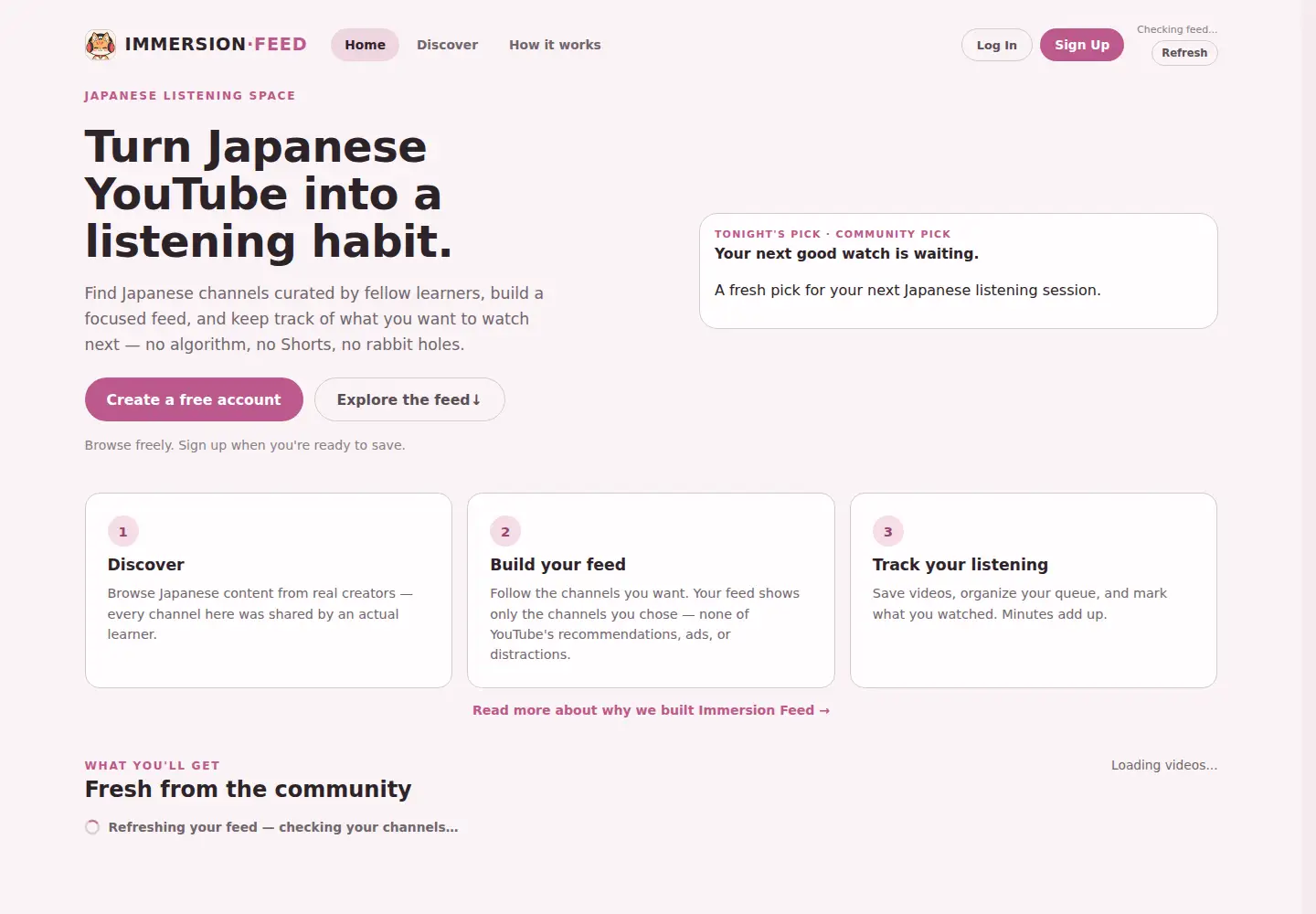The image size is (1316, 914).
Task: Click the Loading videos... status text
Action: tap(1164, 765)
